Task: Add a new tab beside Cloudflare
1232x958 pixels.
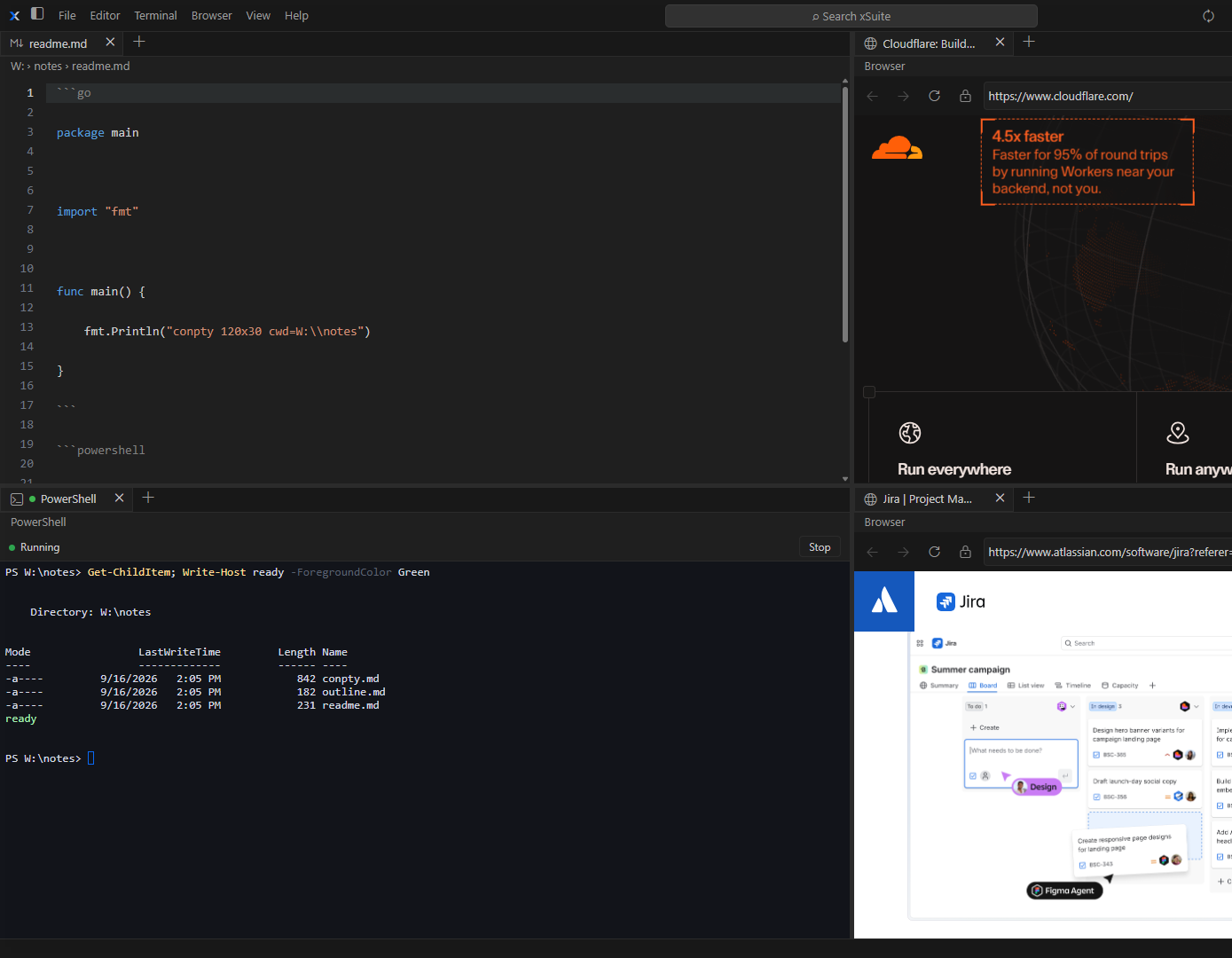Action: [1029, 42]
